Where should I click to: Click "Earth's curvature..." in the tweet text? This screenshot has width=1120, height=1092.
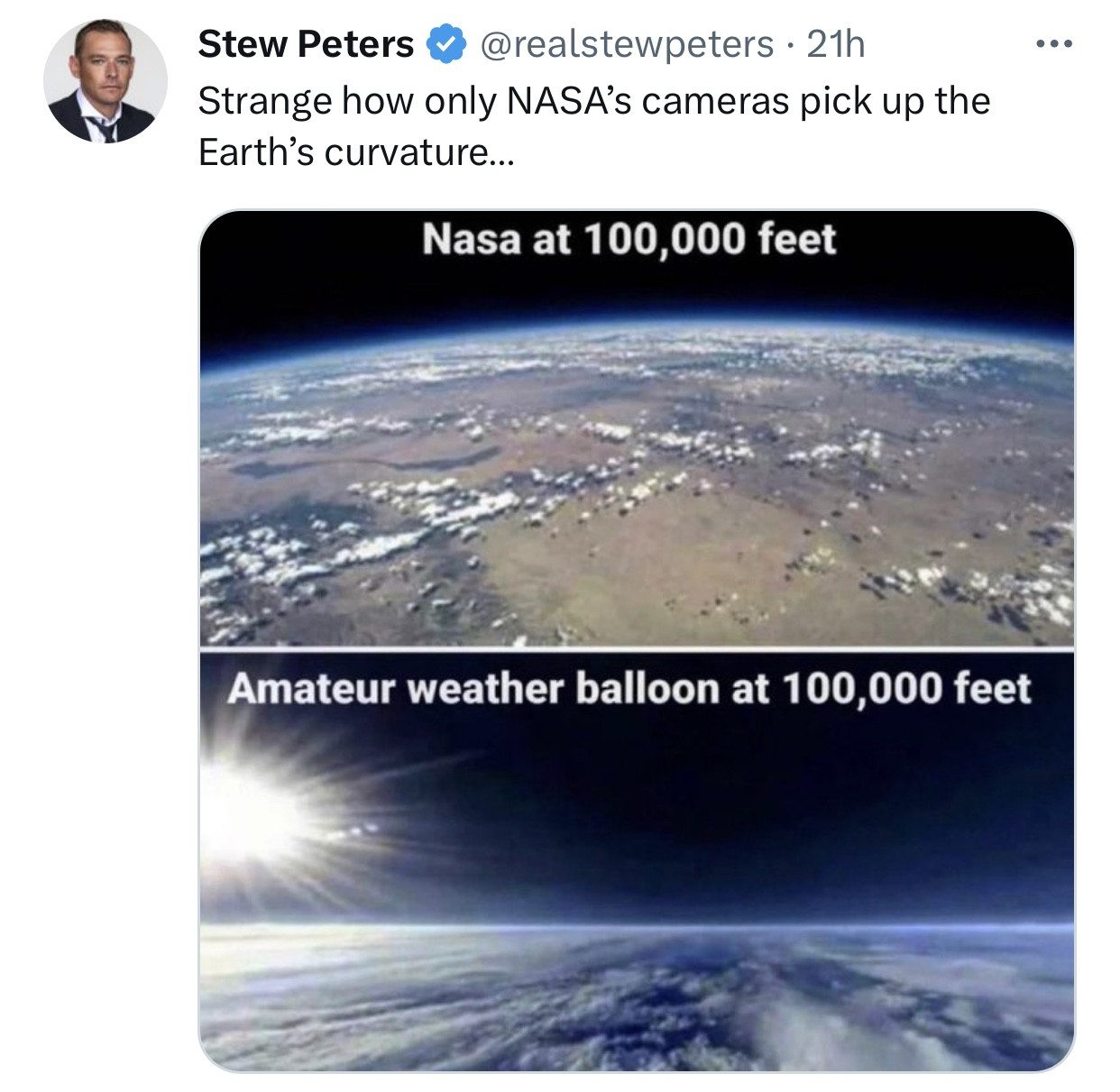pyautogui.click(x=355, y=152)
